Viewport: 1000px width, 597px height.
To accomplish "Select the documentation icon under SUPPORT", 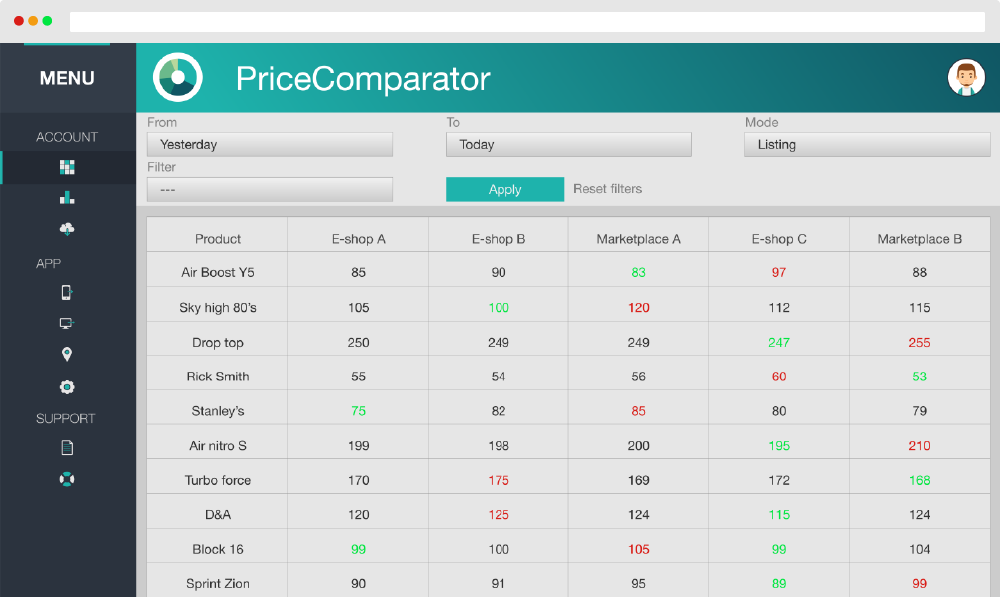I will (x=67, y=447).
